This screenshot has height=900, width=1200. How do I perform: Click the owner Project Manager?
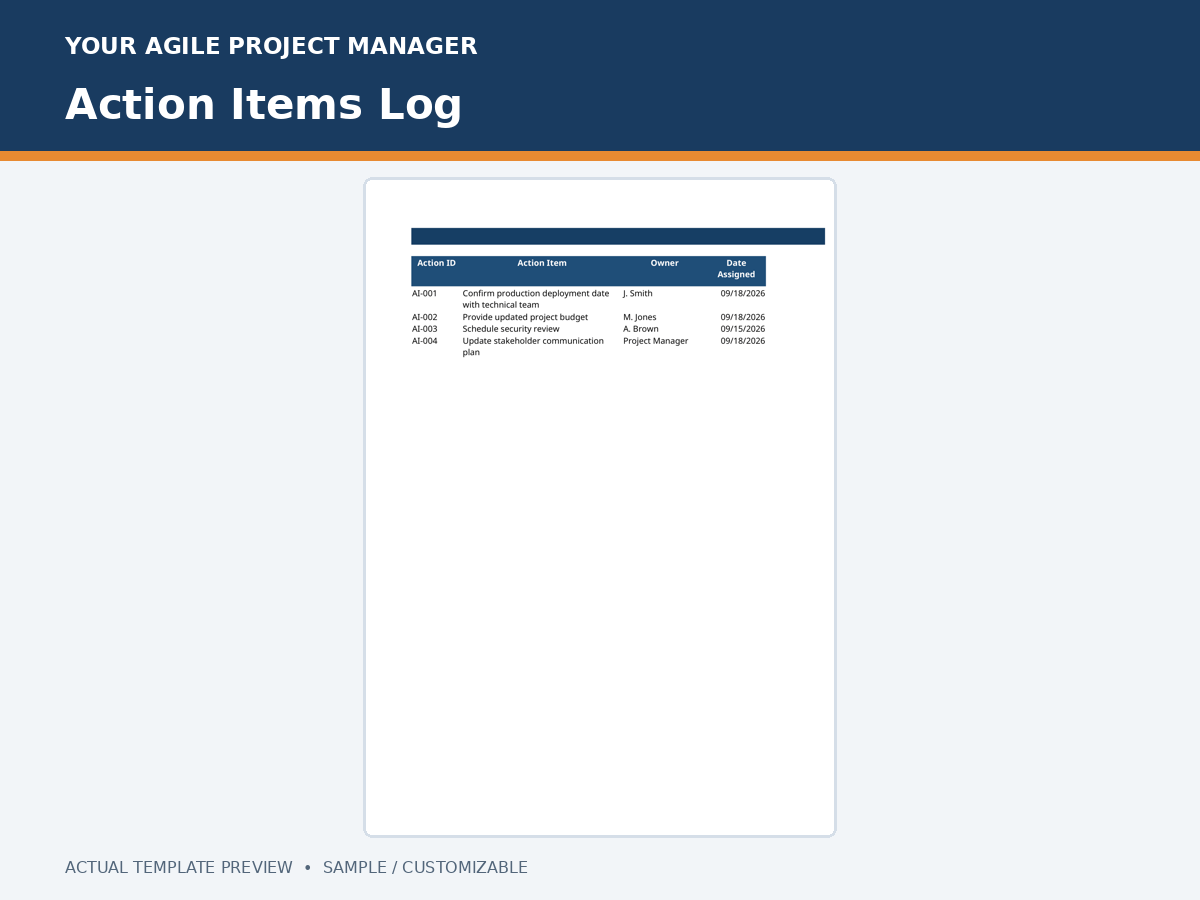(x=656, y=341)
